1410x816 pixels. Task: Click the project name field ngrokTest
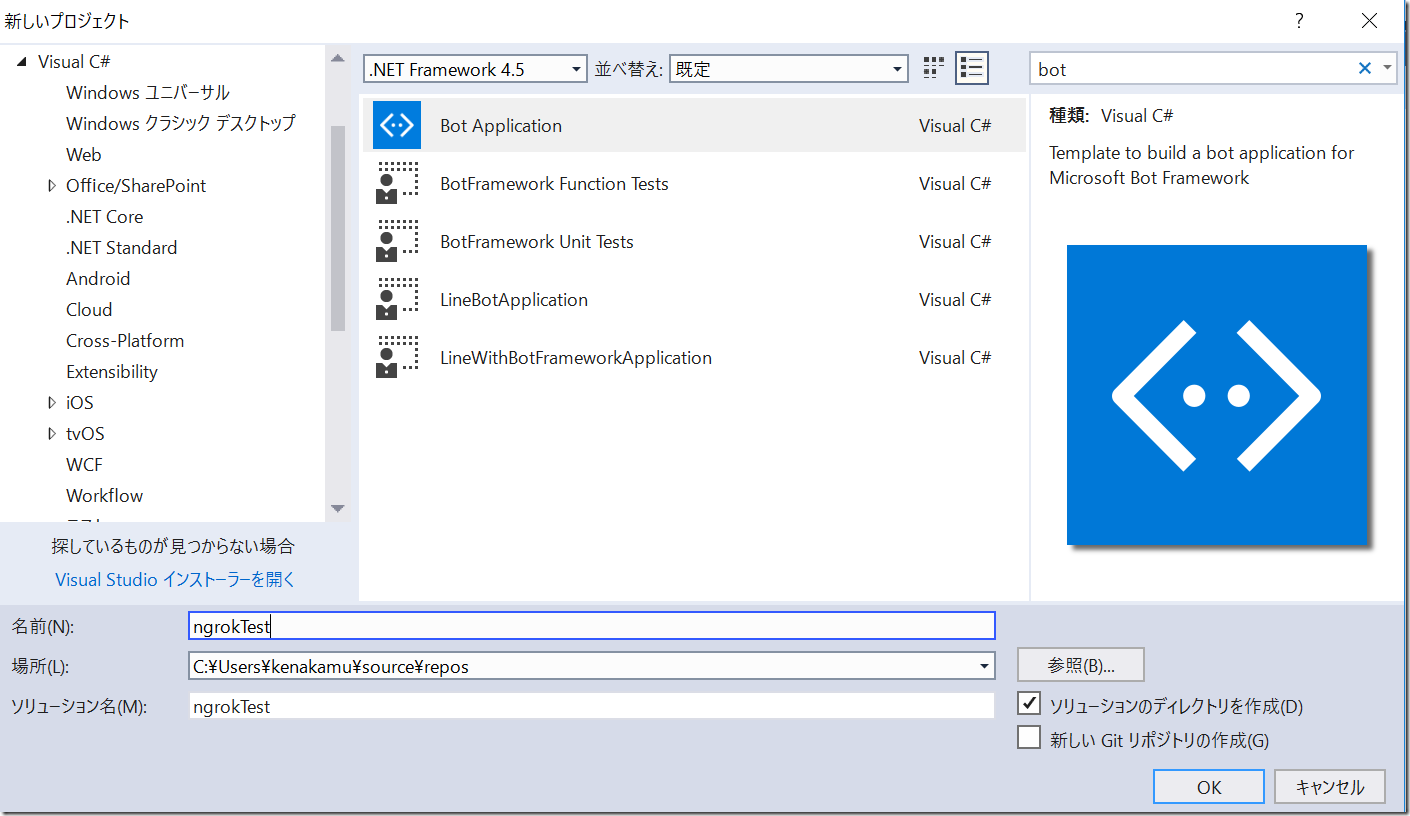coord(592,626)
